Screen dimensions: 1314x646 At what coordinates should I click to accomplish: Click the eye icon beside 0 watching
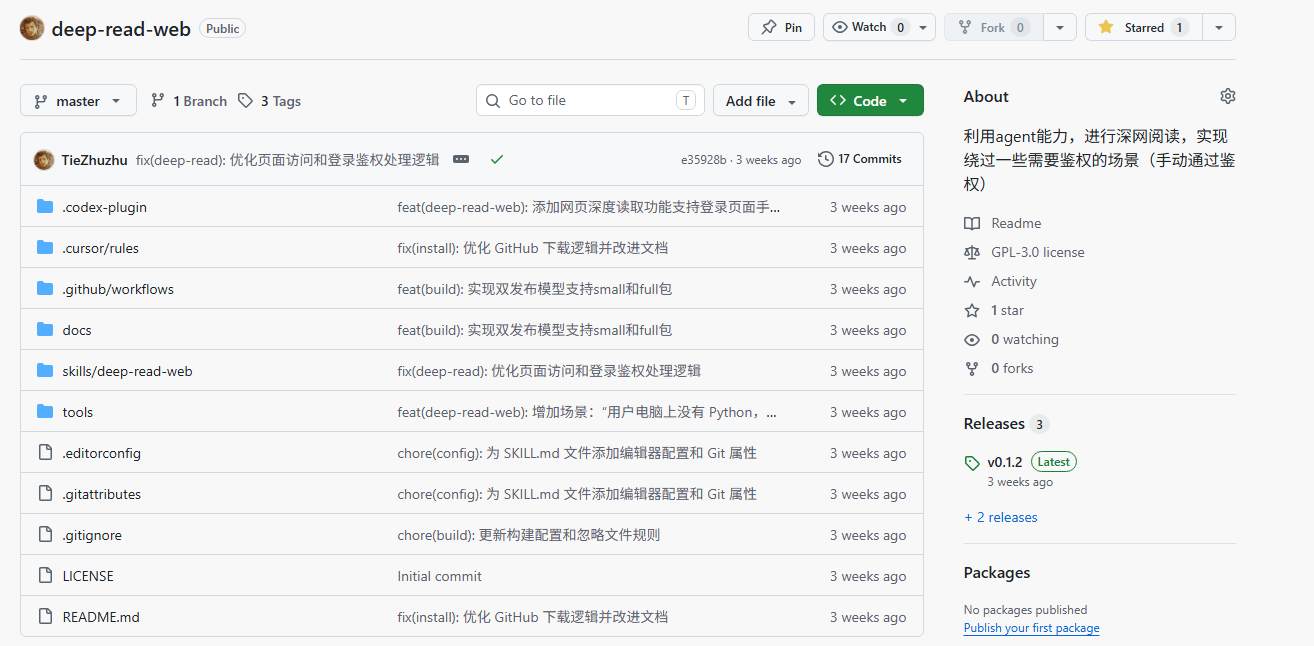click(972, 339)
